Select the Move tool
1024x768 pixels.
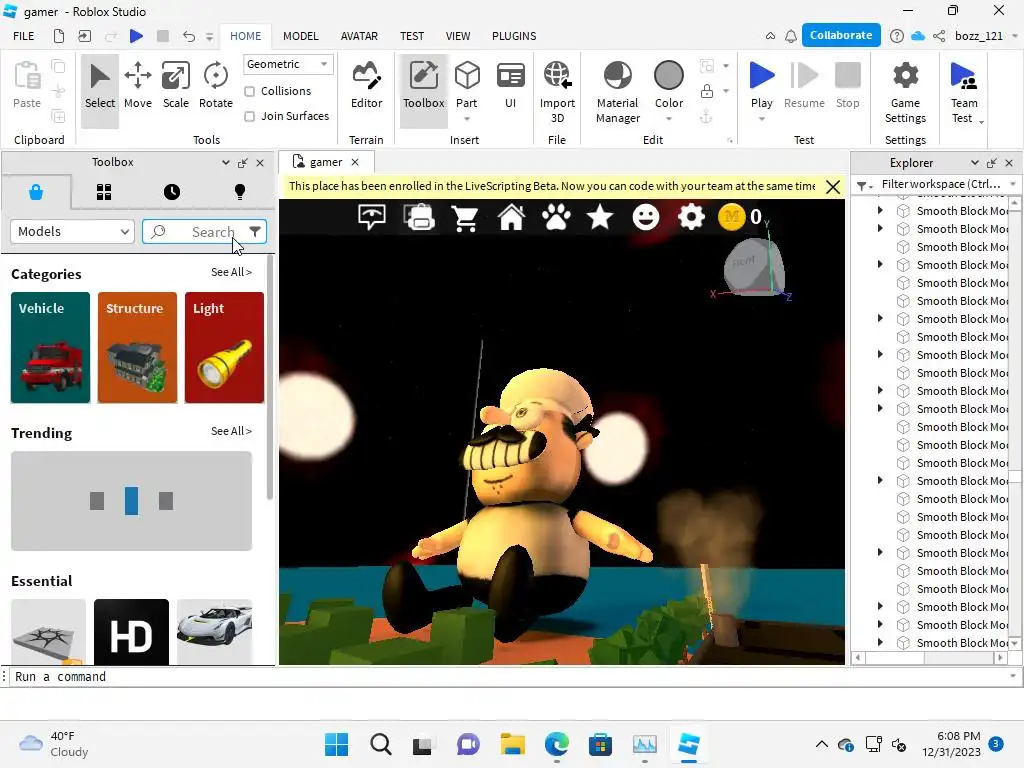coord(138,86)
